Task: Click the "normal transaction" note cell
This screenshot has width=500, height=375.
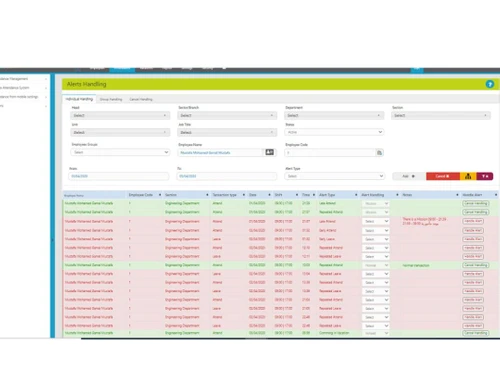Action: point(416,265)
